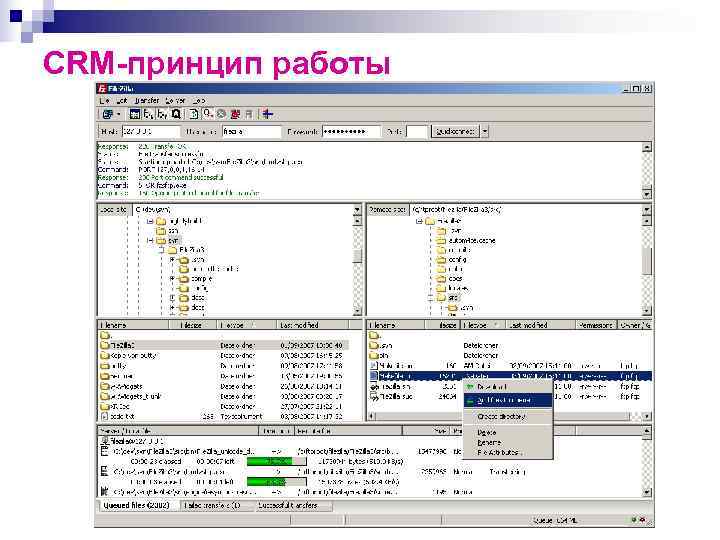Open the Local site path dropdown
The height and width of the screenshot is (540, 720).
[357, 210]
